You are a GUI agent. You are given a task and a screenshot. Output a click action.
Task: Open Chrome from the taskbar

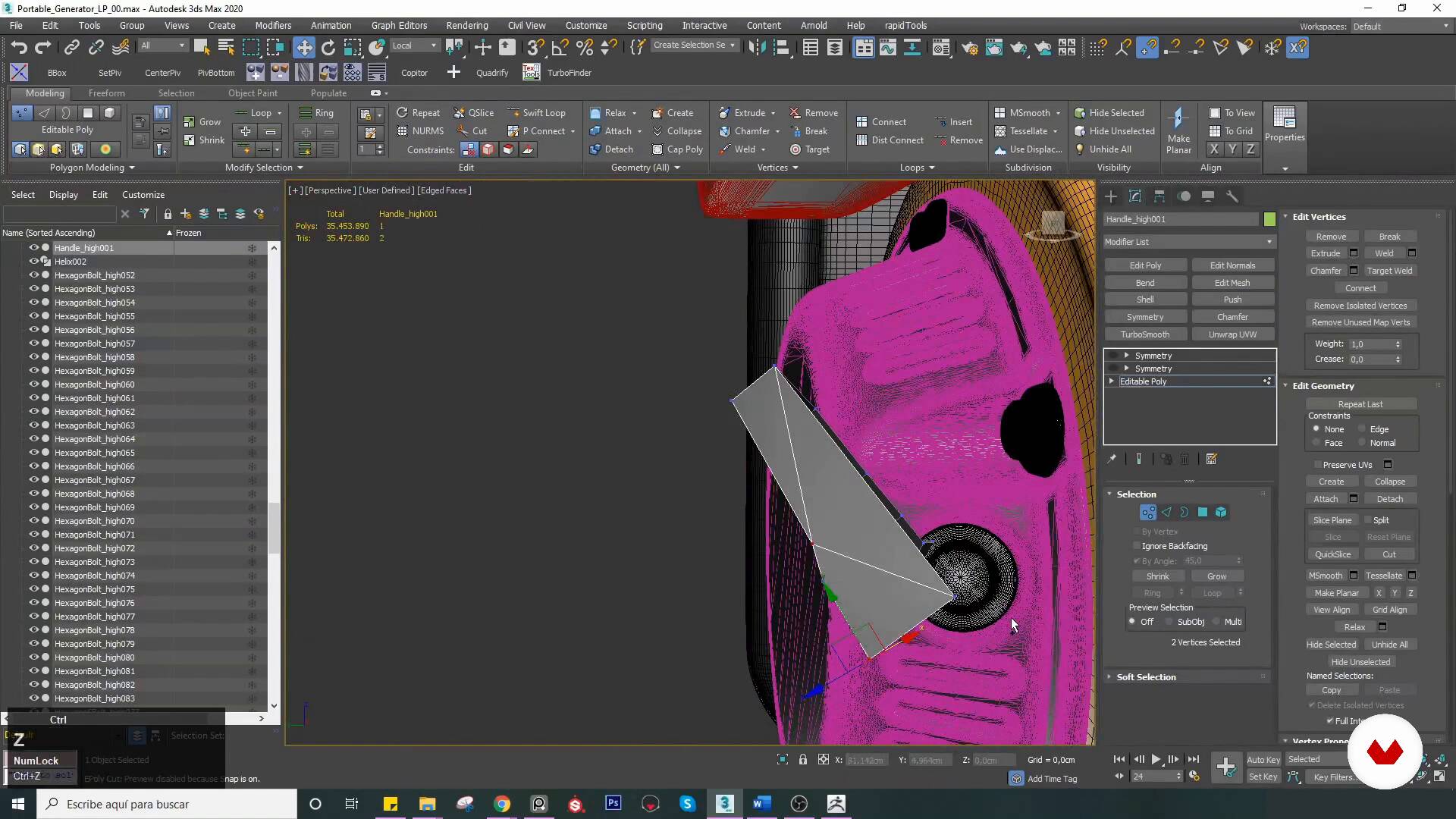point(502,804)
